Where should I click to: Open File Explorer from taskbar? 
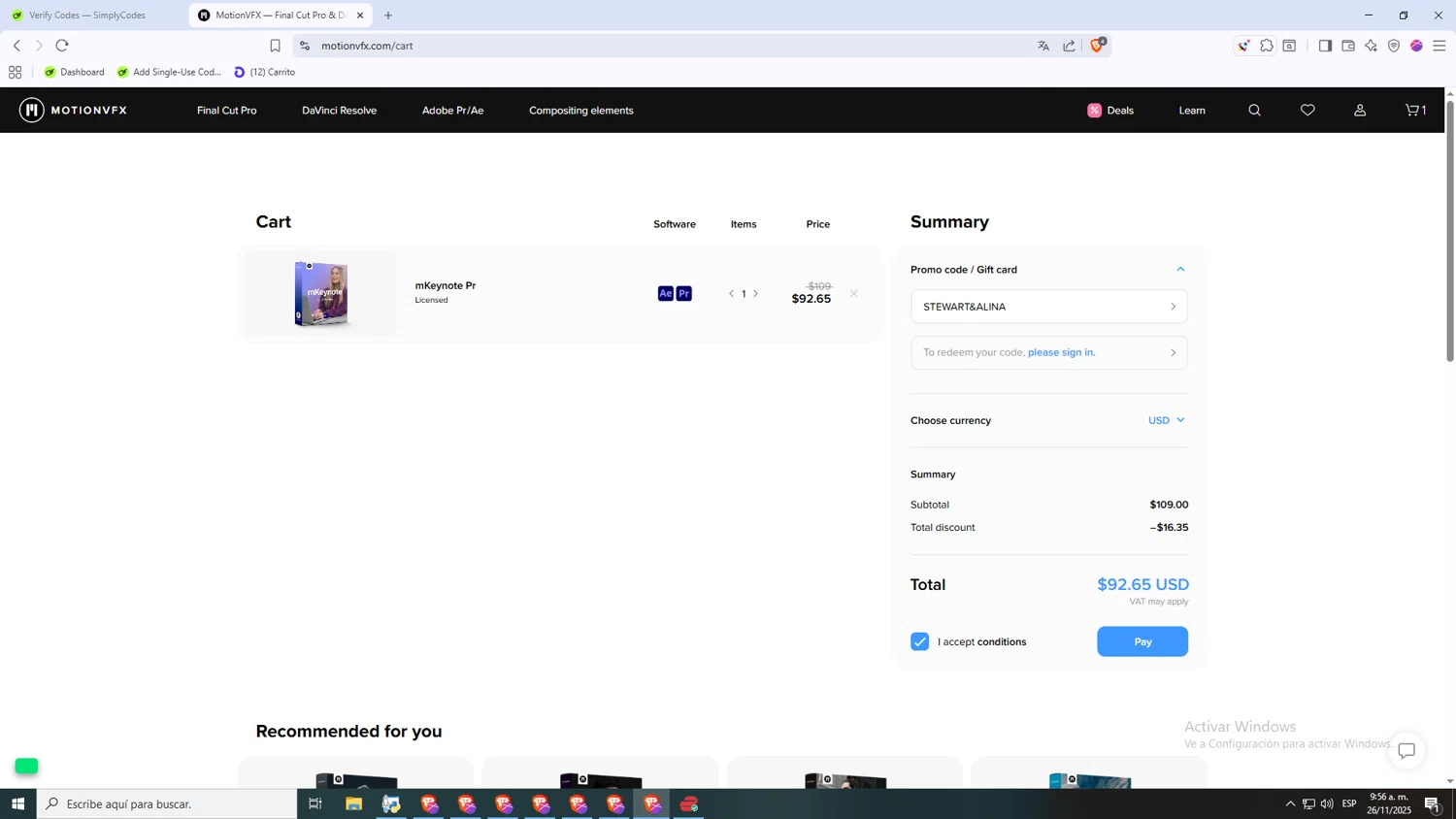click(353, 803)
